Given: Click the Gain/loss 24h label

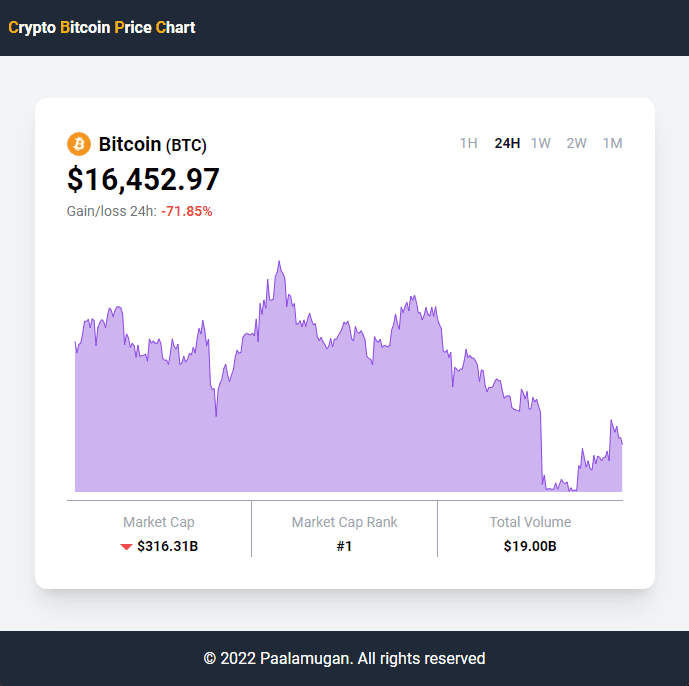Looking at the screenshot, I should 112,211.
